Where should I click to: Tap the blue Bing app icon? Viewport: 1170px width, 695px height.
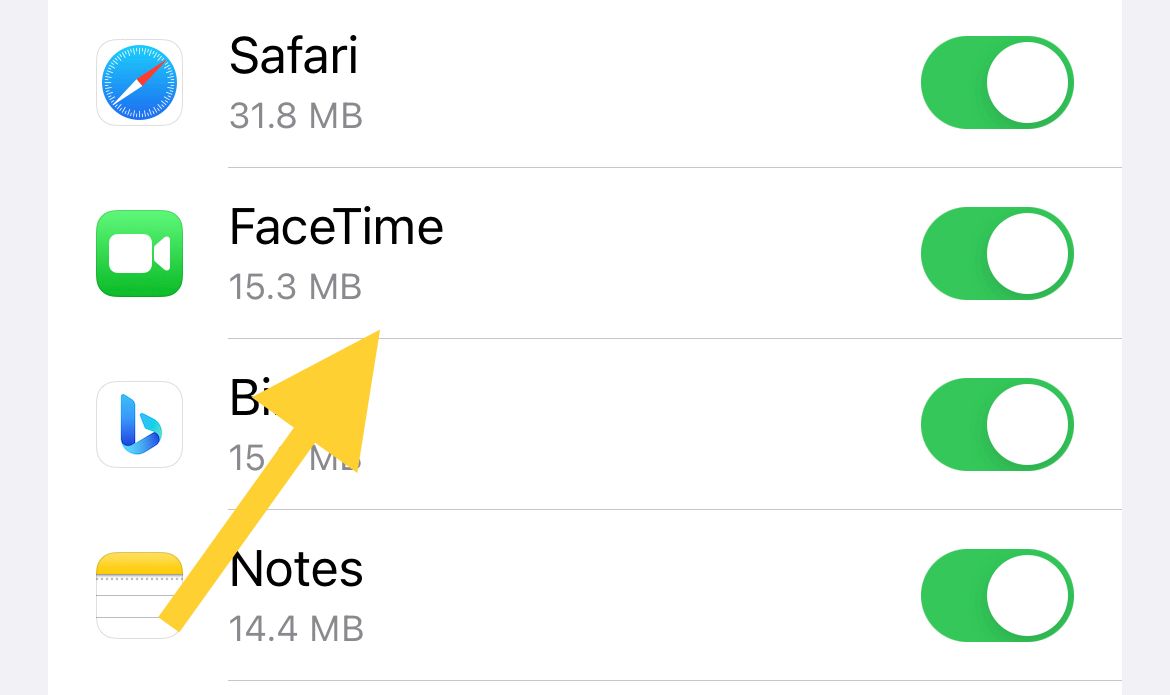click(140, 424)
